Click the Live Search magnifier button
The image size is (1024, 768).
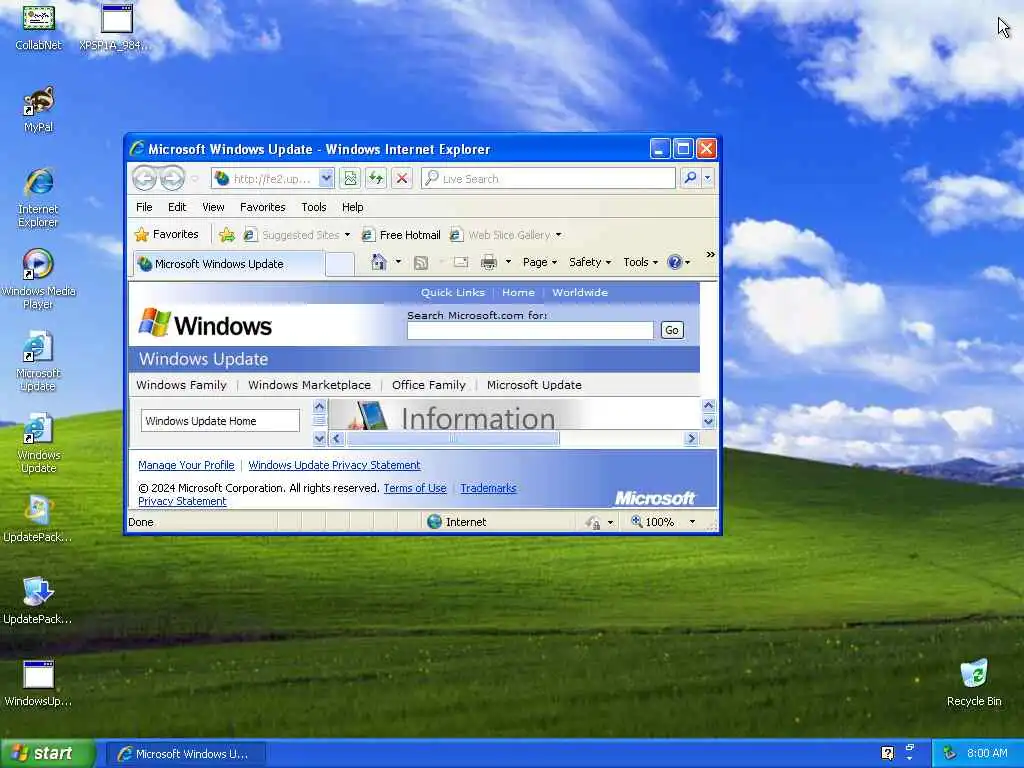coord(690,178)
